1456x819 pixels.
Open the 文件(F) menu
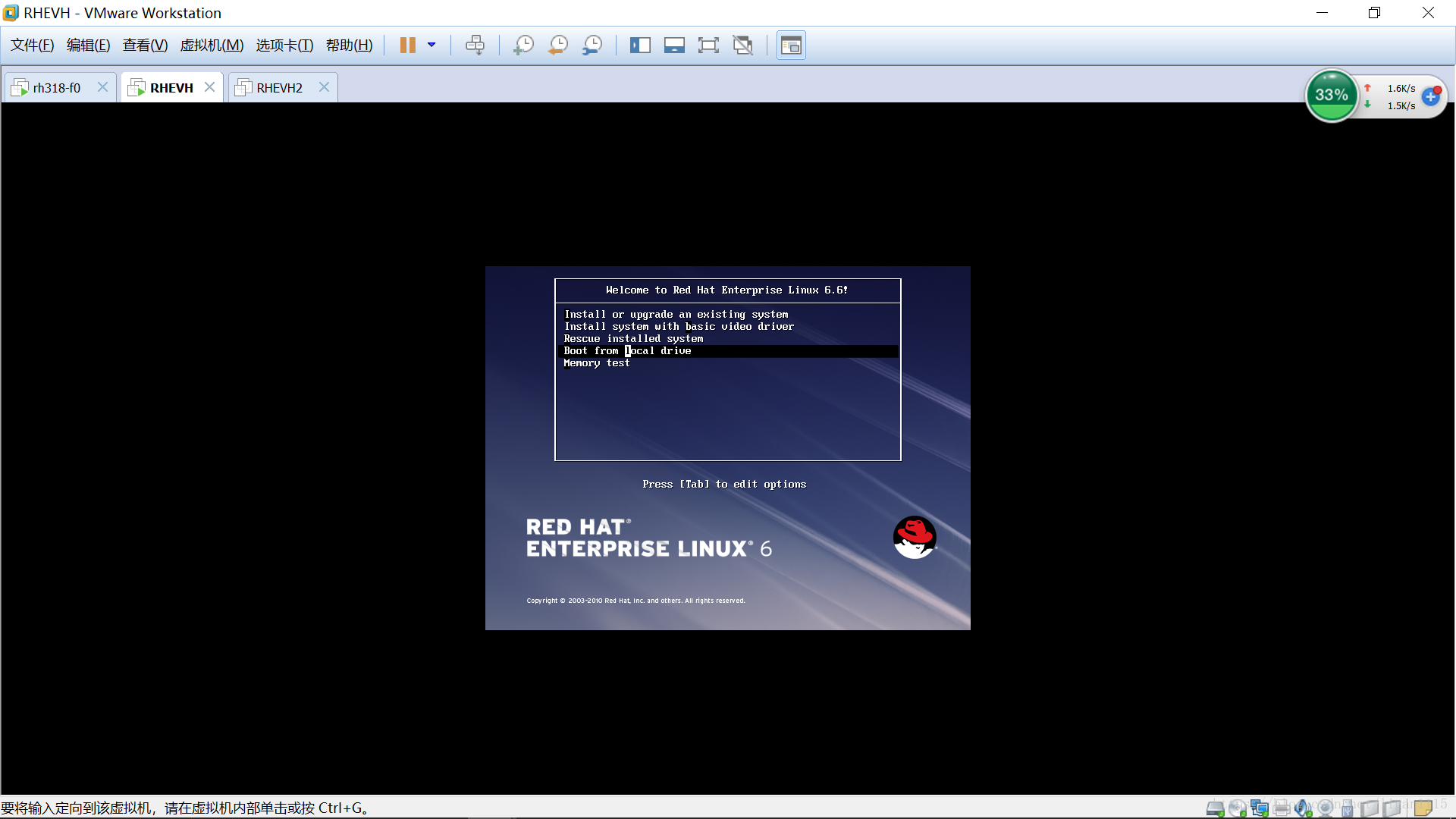point(33,45)
